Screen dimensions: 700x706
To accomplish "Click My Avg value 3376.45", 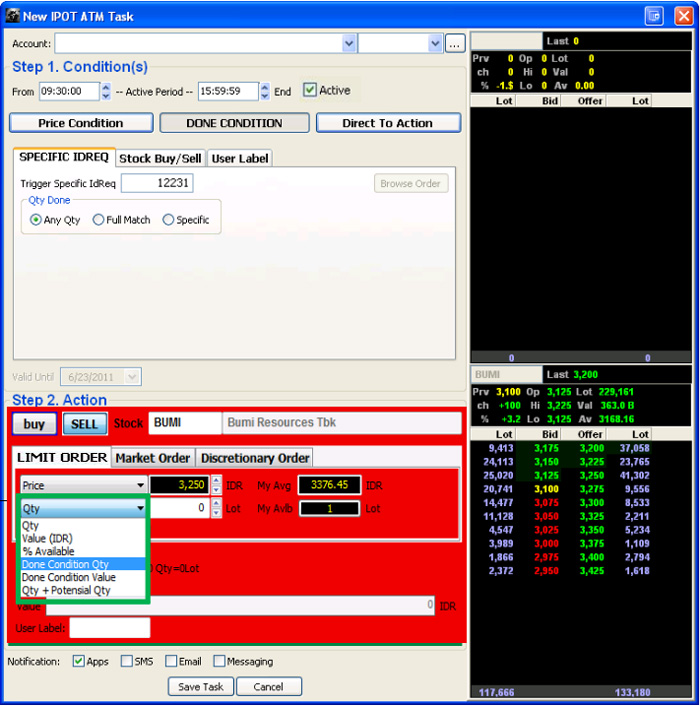I will (x=330, y=485).
